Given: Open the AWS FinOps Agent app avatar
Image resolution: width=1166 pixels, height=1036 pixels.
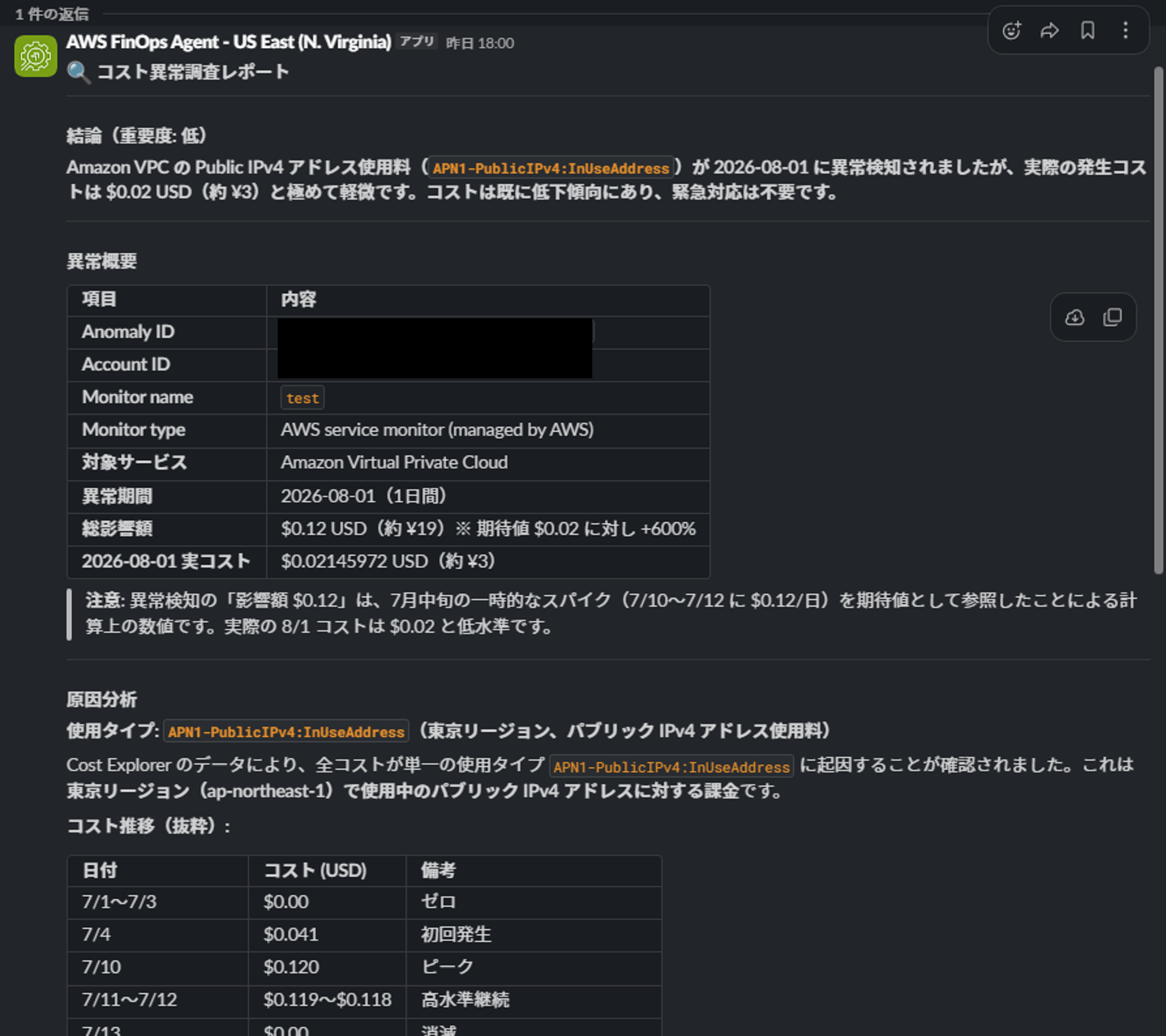Looking at the screenshot, I should 36,56.
